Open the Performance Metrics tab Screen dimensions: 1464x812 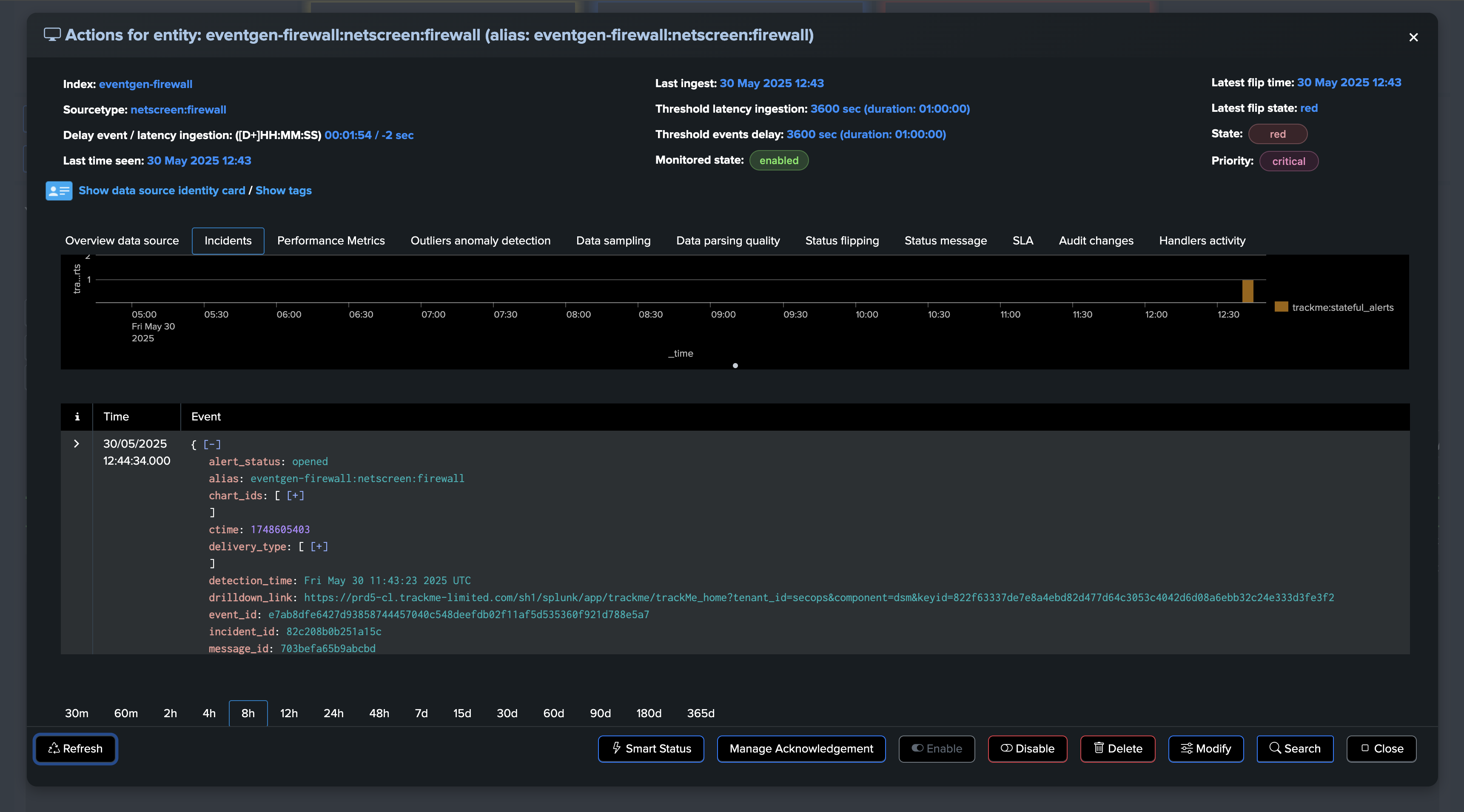coord(331,240)
